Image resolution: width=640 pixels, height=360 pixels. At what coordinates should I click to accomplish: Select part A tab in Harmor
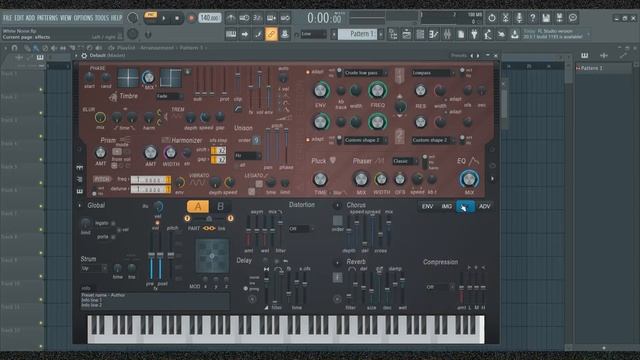(198, 207)
